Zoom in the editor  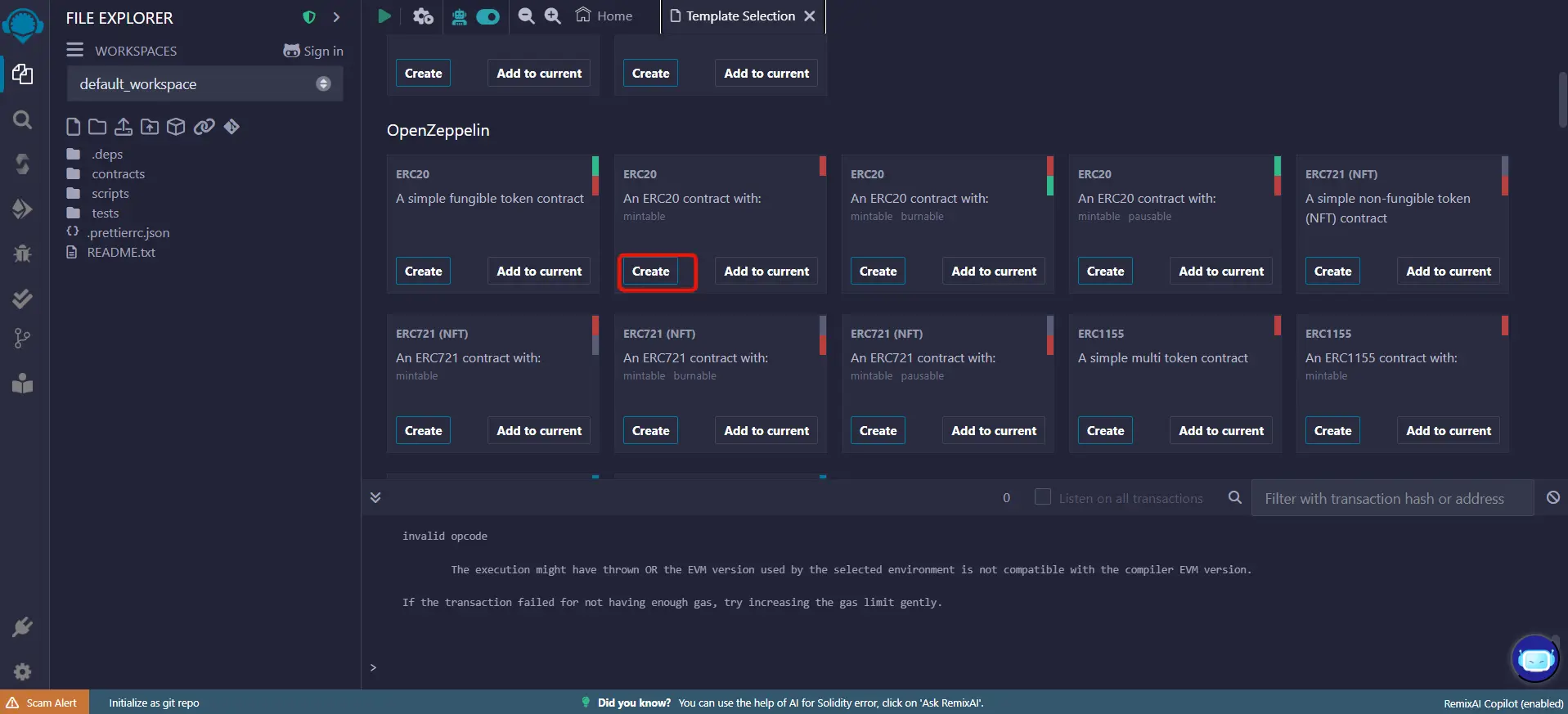553,16
